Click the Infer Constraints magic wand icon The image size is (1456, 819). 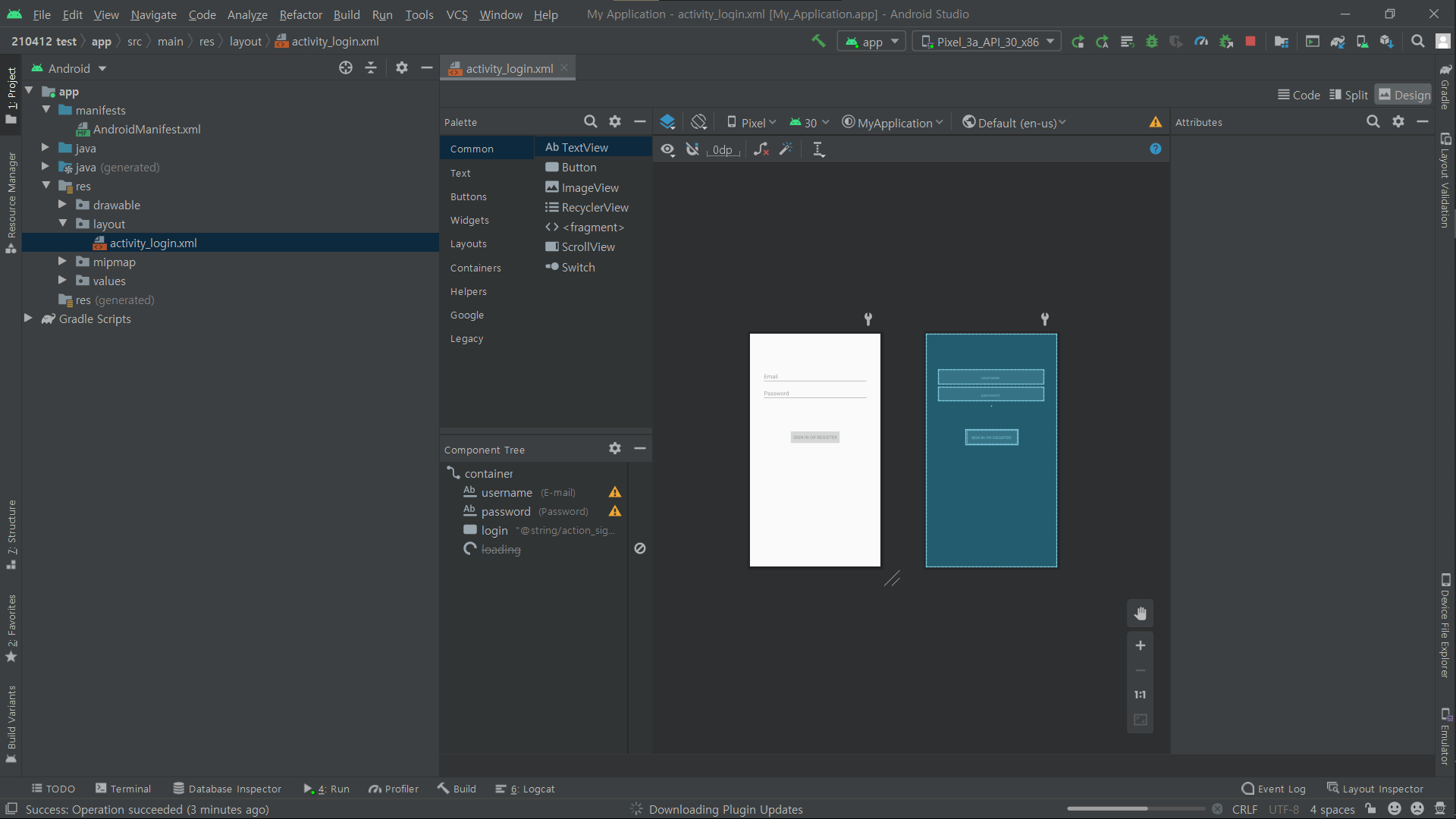[x=786, y=149]
